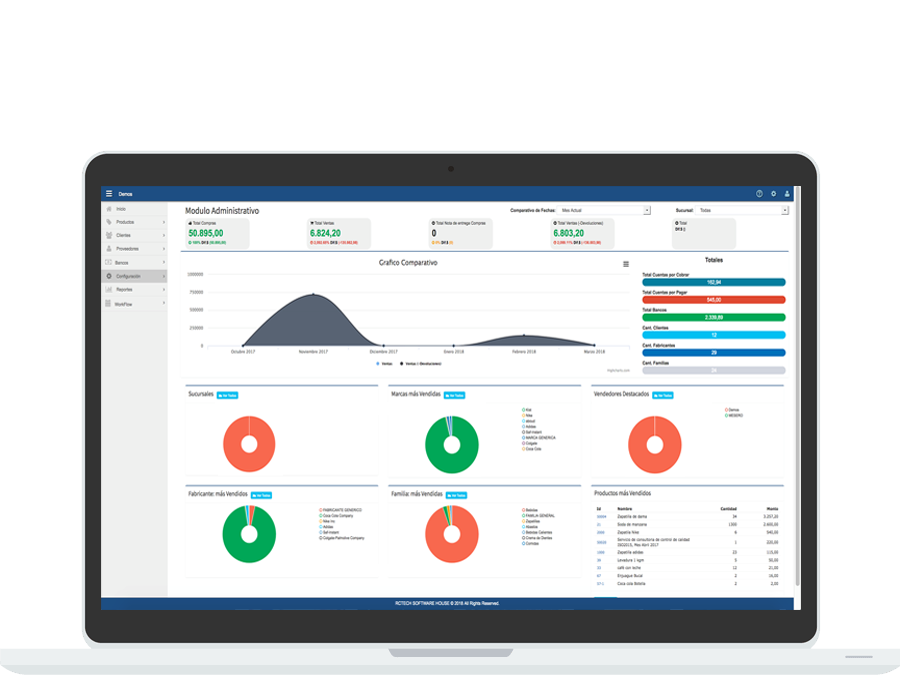Open the user profile icon
This screenshot has height=675, width=900.
(787, 193)
